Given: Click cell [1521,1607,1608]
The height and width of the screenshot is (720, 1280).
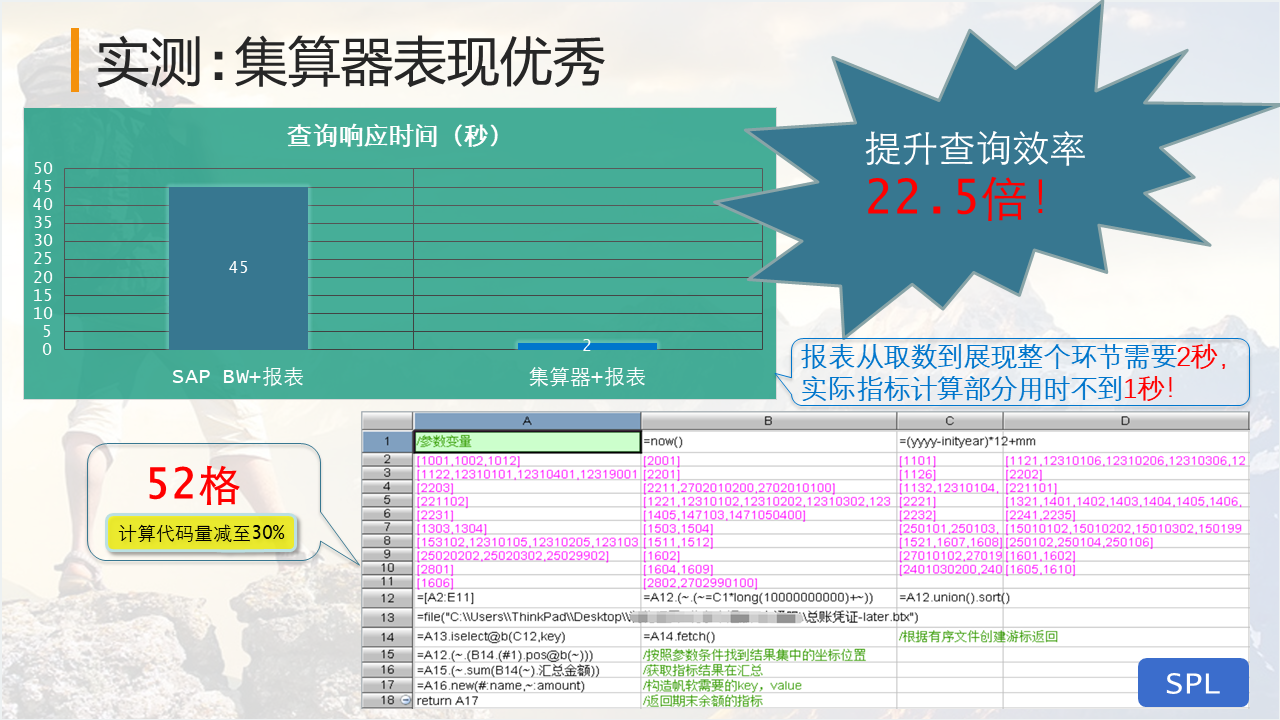Looking at the screenshot, I should pos(950,542).
